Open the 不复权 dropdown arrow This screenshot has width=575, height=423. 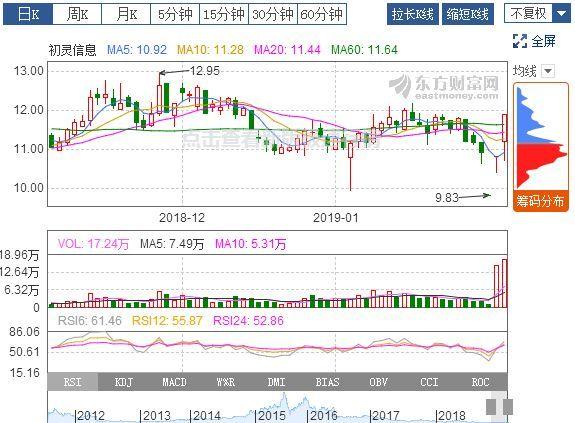coord(561,14)
